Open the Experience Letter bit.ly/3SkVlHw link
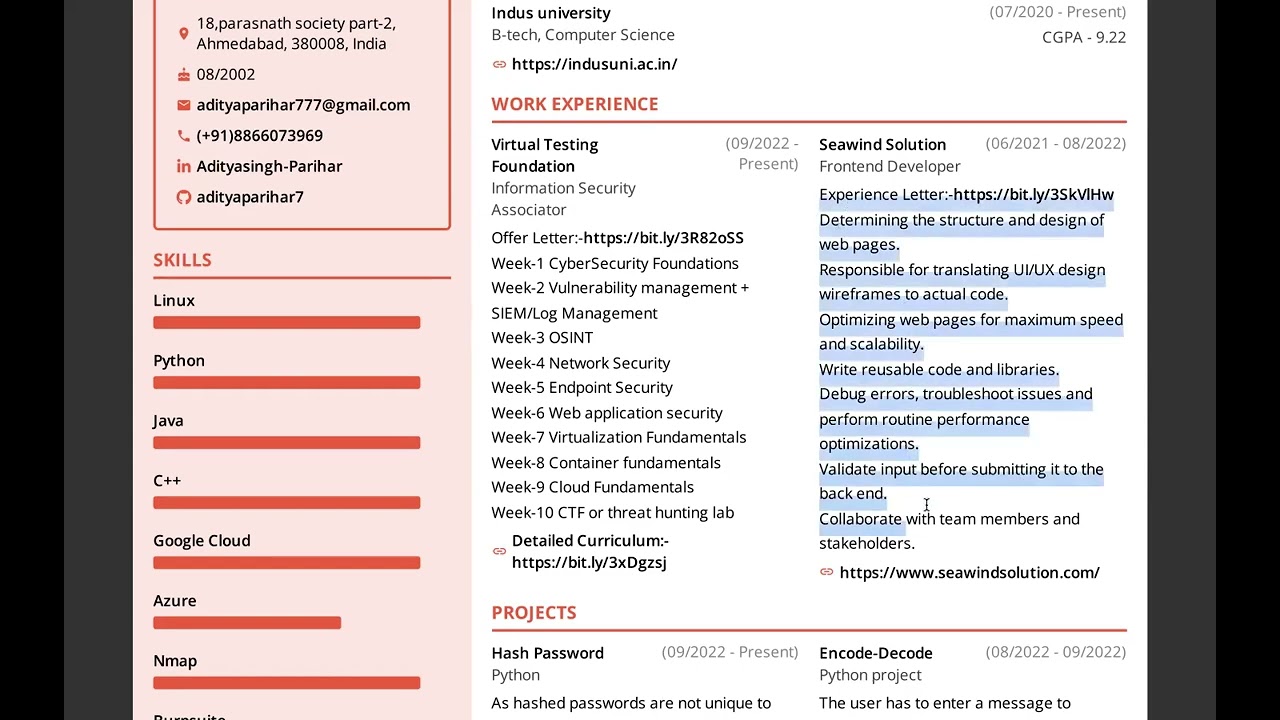1280x720 pixels. click(1033, 195)
